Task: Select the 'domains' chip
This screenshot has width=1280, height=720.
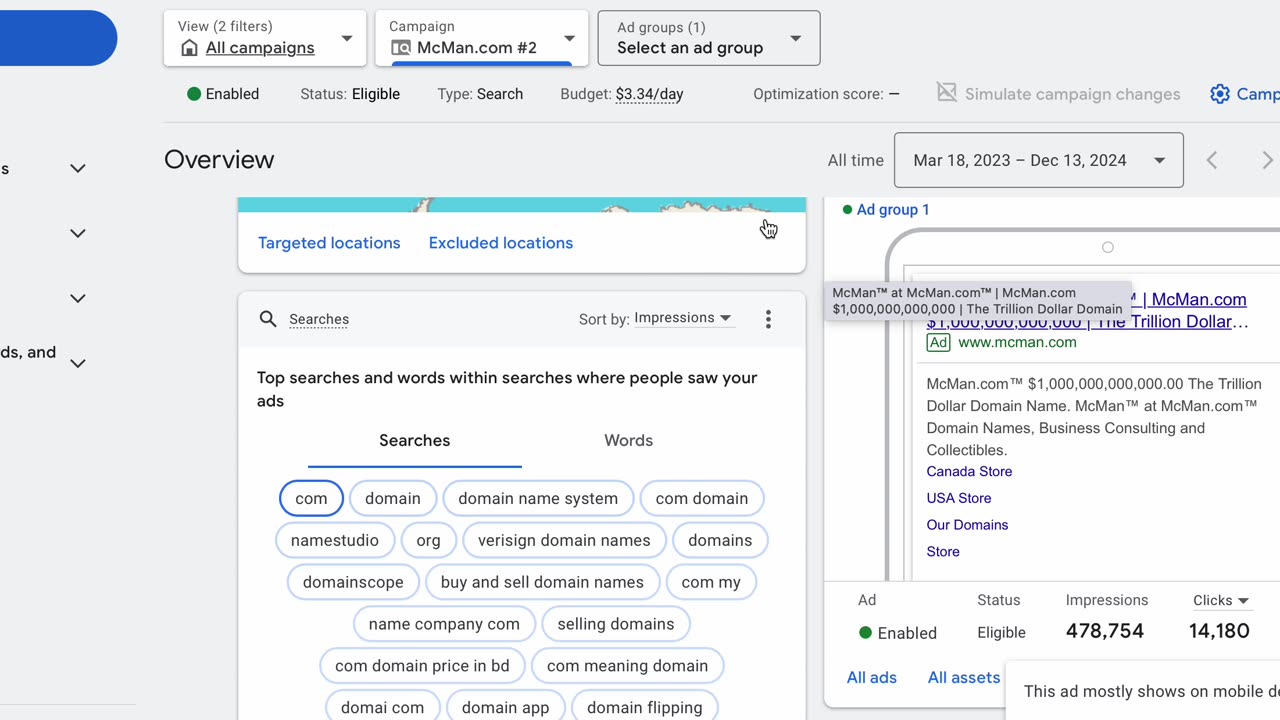Action: click(x=720, y=540)
